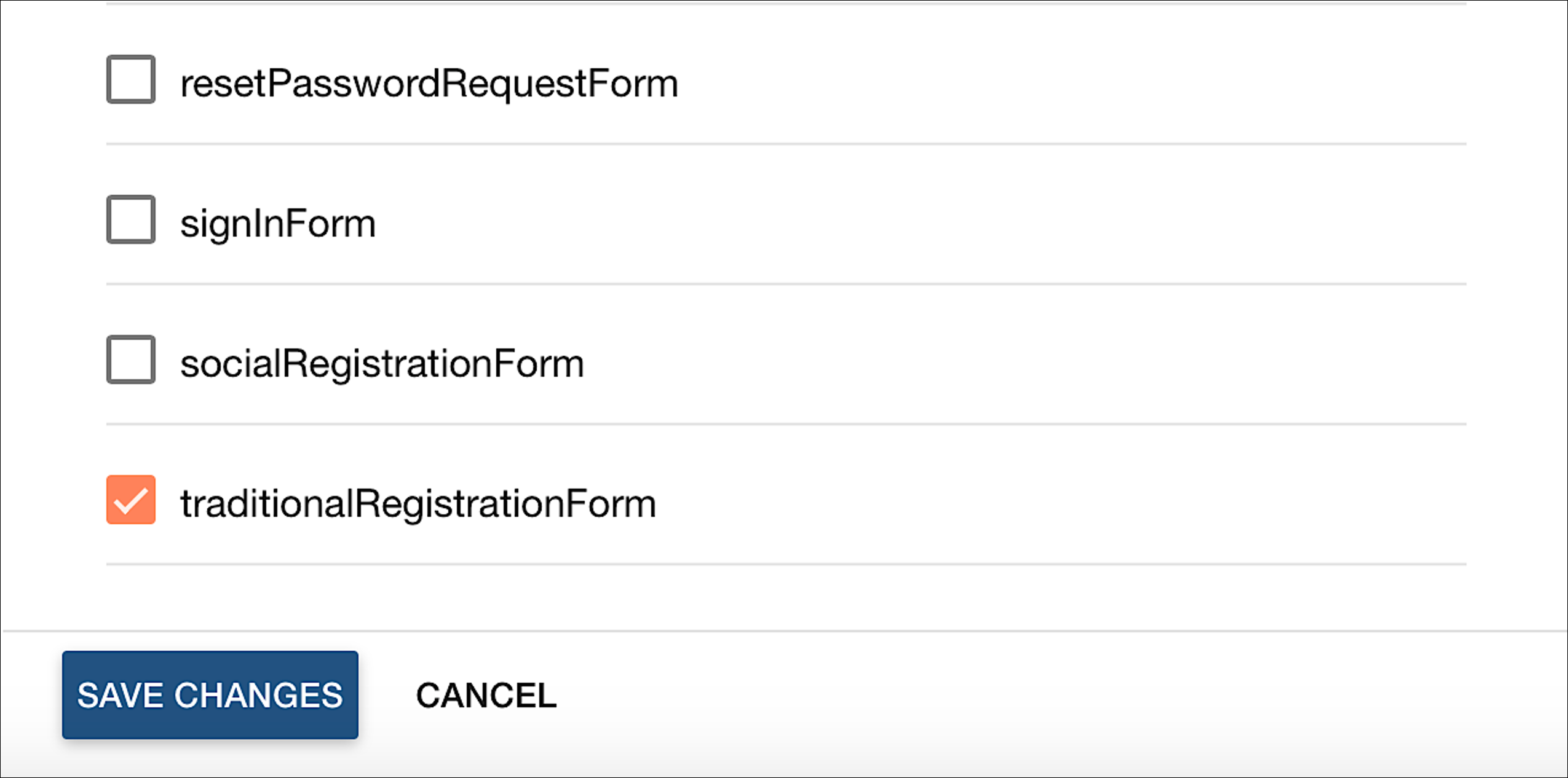Image resolution: width=1568 pixels, height=778 pixels.
Task: Select the resetPasswordRequestForm list entry name
Action: (429, 84)
